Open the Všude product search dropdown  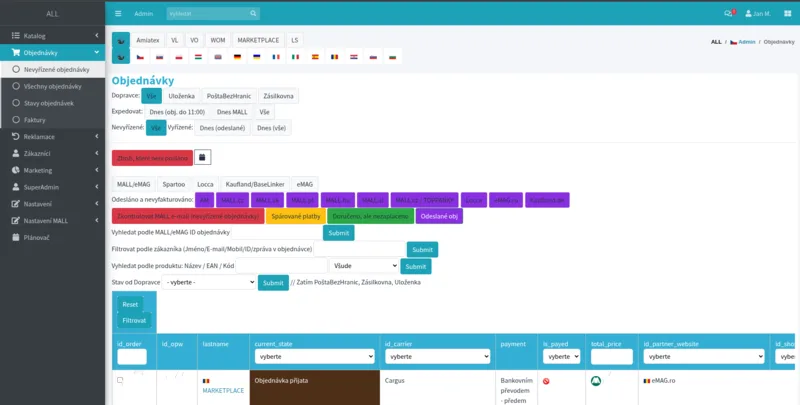[364, 266]
